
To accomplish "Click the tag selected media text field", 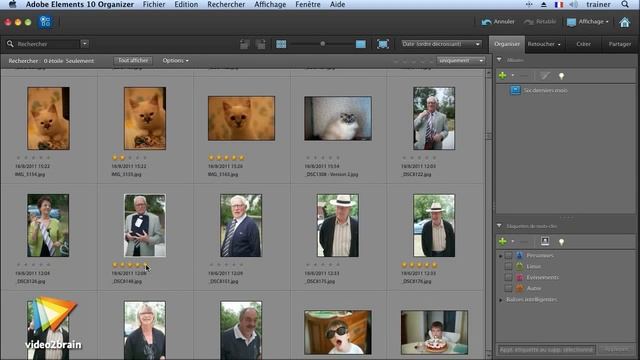I will pyautogui.click(x=546, y=350).
